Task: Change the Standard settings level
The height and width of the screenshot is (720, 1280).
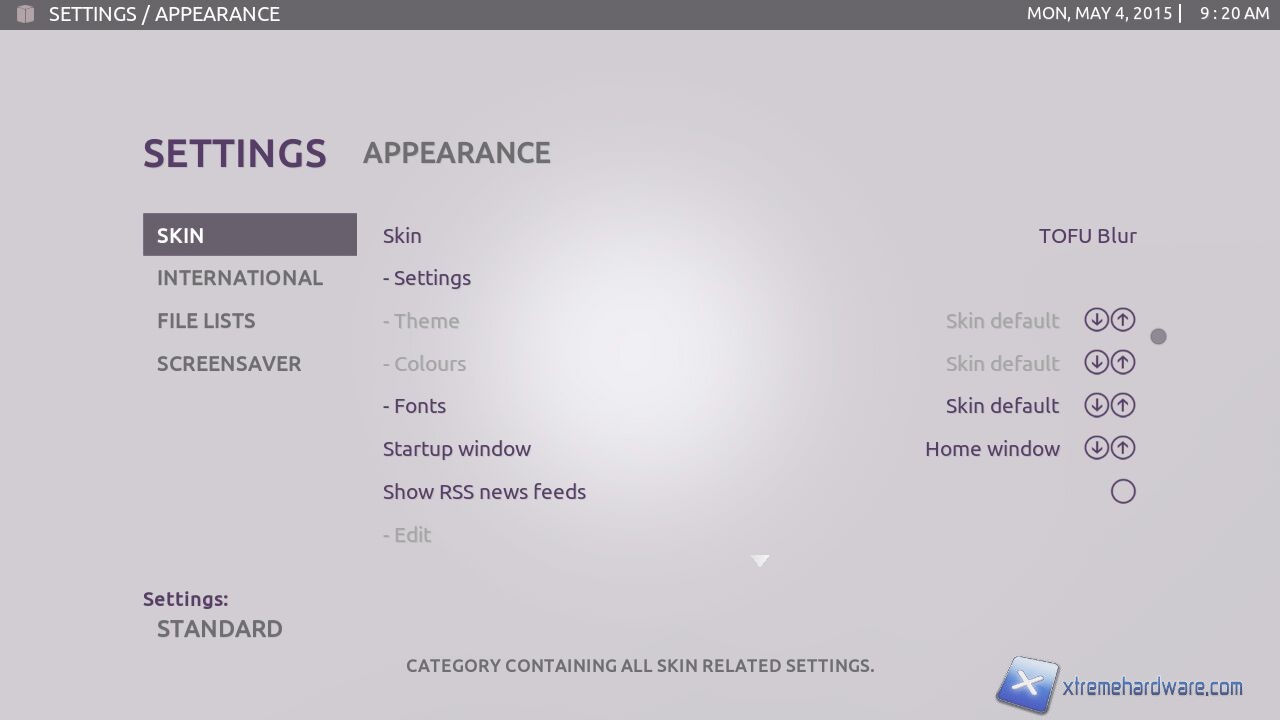Action: coord(220,629)
